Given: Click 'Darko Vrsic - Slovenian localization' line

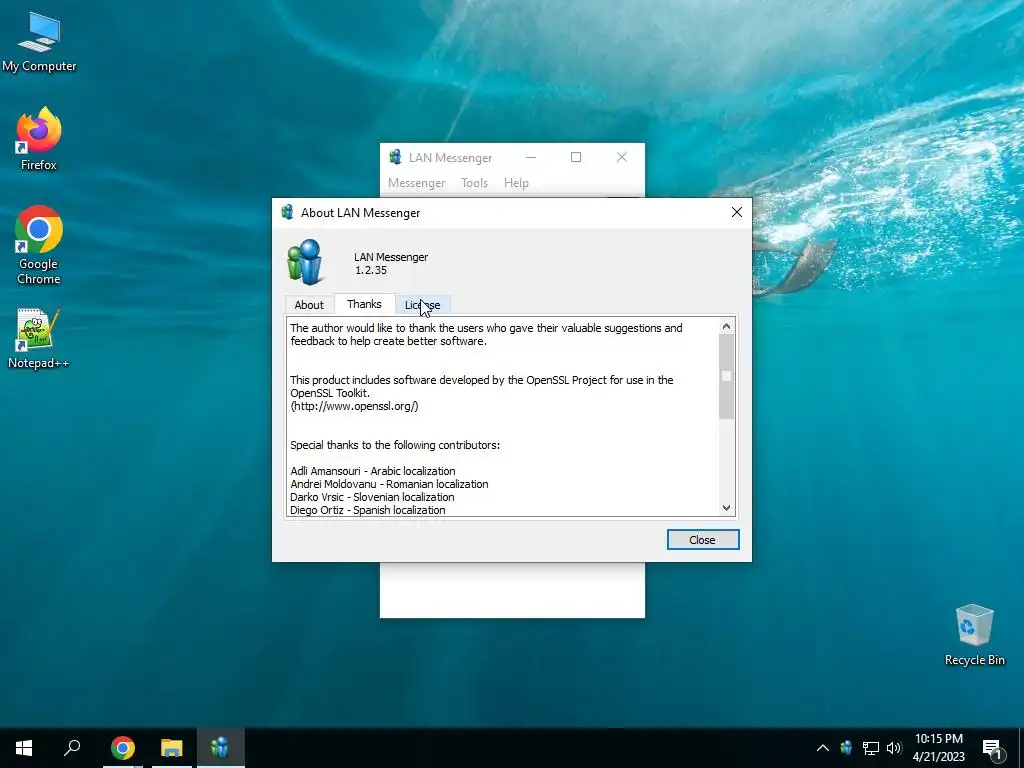Looking at the screenshot, I should pyautogui.click(x=372, y=497).
